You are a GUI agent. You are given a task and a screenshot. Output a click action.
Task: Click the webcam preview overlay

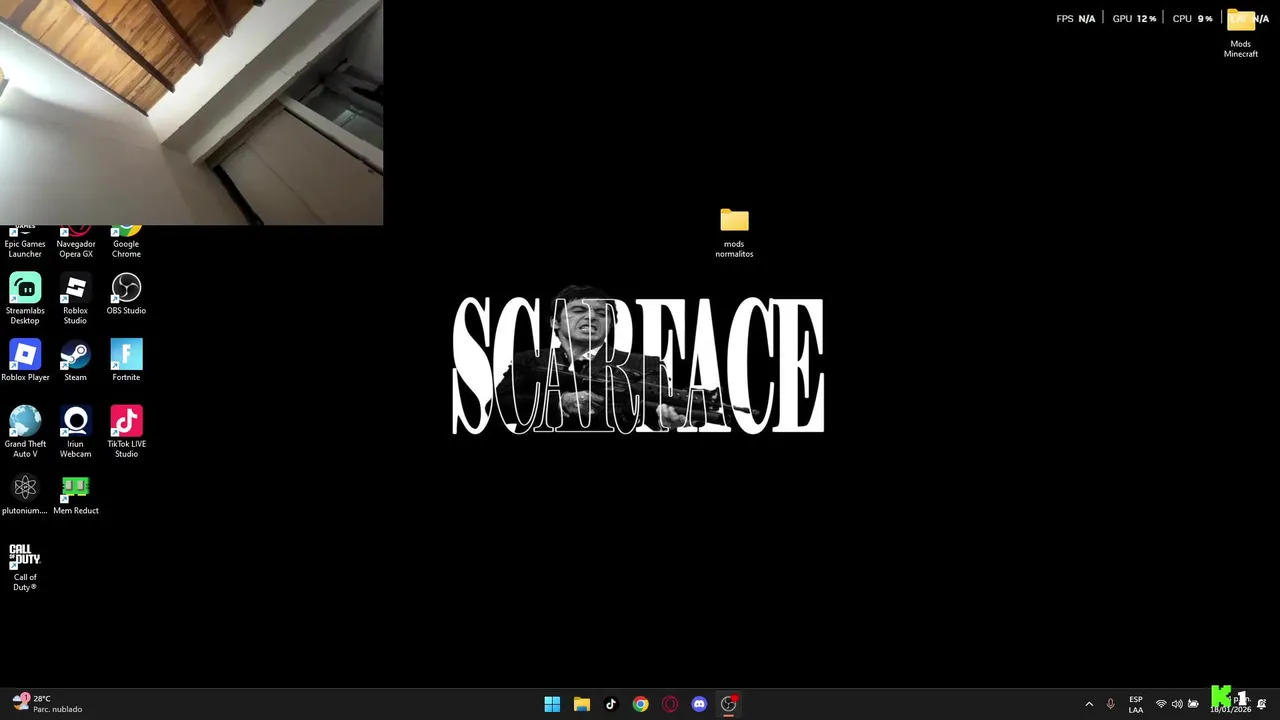[x=191, y=112]
